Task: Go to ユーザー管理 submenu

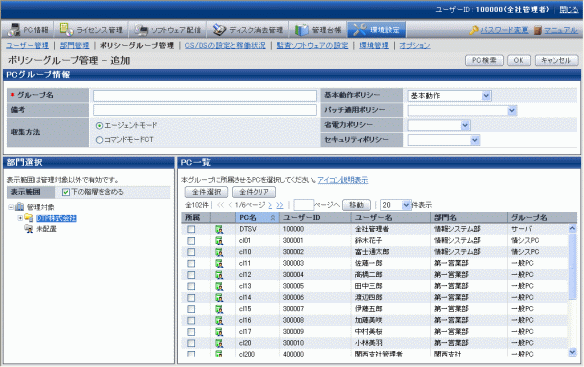Action: [x=27, y=45]
